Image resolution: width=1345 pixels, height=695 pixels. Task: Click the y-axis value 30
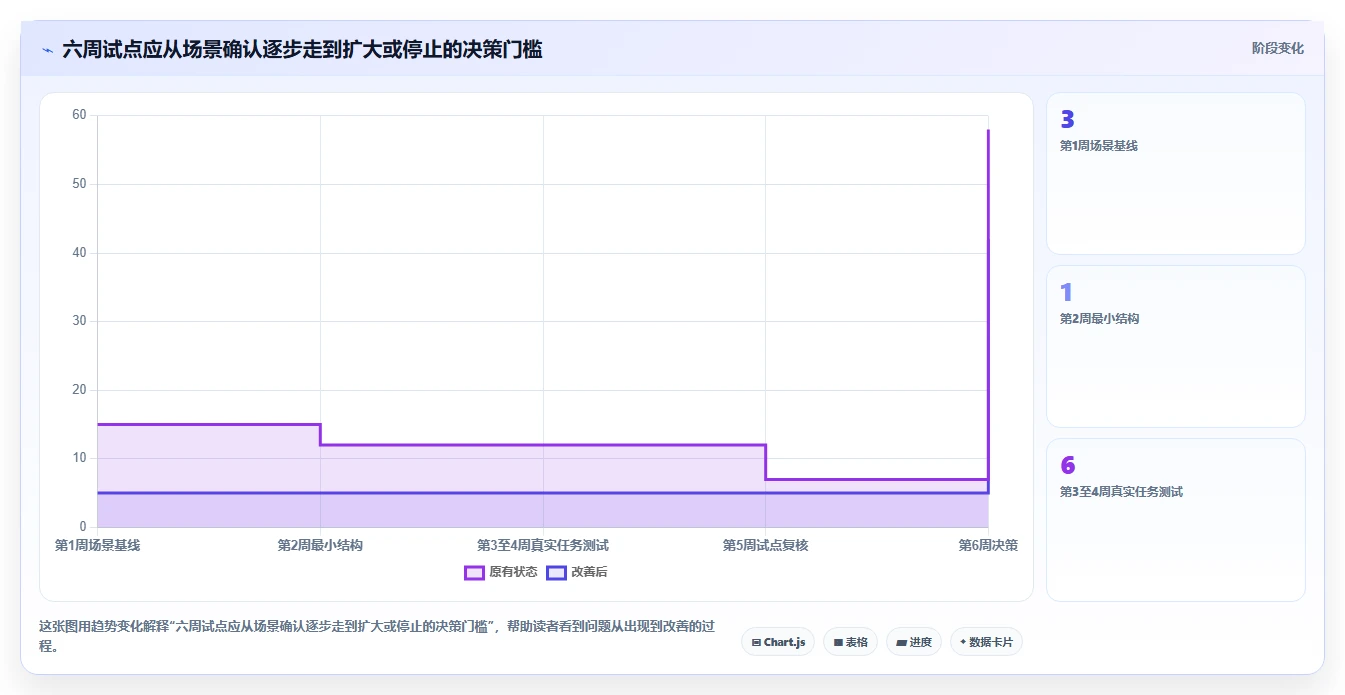(x=80, y=321)
